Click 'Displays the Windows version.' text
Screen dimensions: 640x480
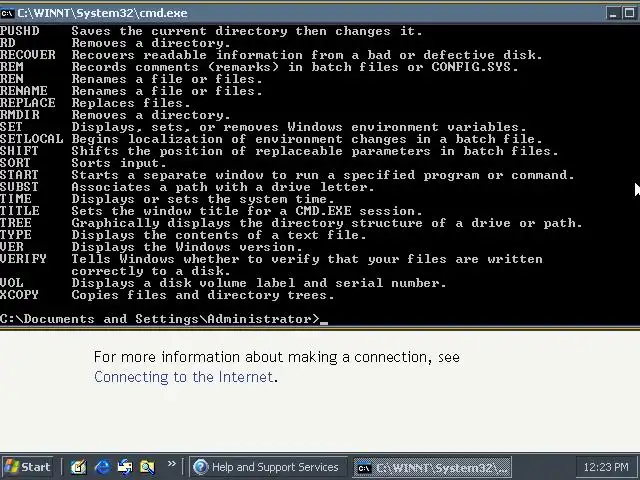(187, 247)
